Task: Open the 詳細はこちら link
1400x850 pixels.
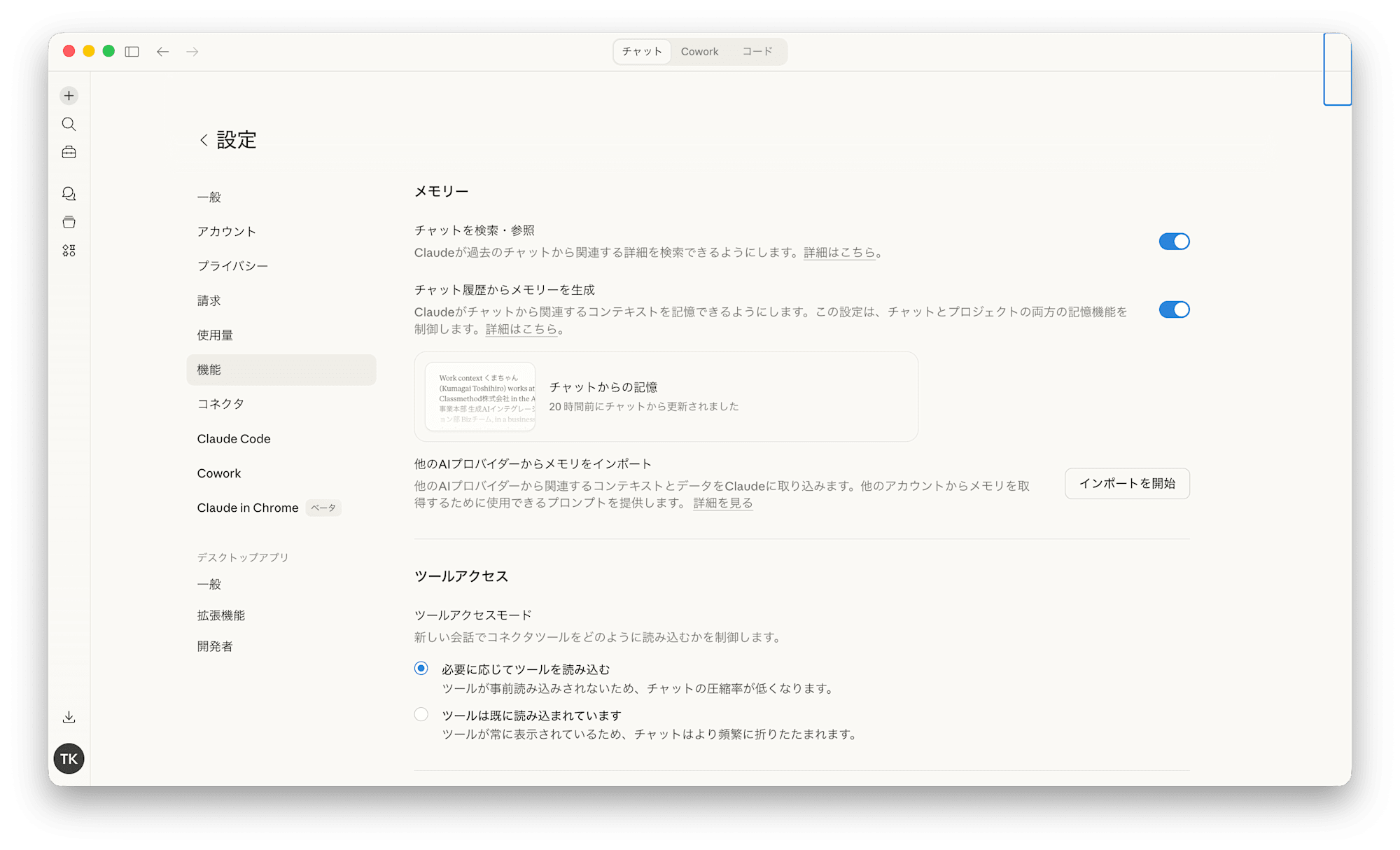Action: tap(839, 253)
